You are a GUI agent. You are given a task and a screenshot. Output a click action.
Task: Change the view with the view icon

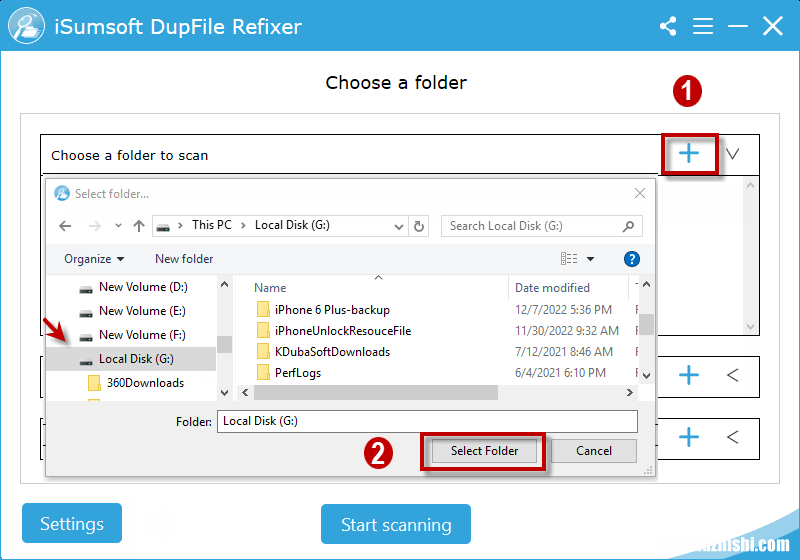pos(569,259)
